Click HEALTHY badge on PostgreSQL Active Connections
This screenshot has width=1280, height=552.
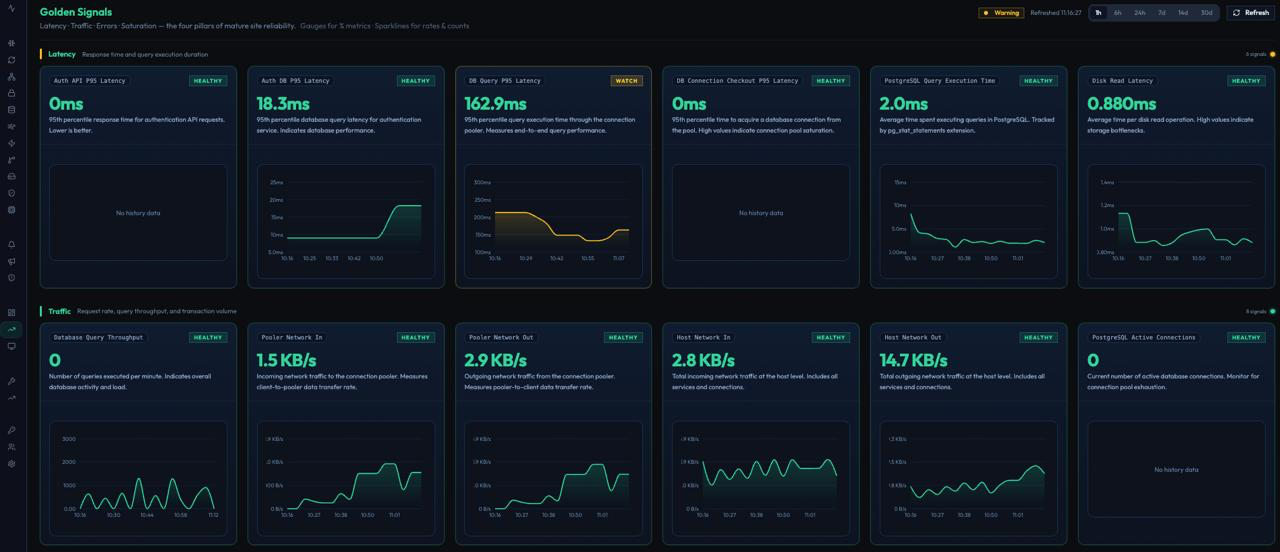1246,337
